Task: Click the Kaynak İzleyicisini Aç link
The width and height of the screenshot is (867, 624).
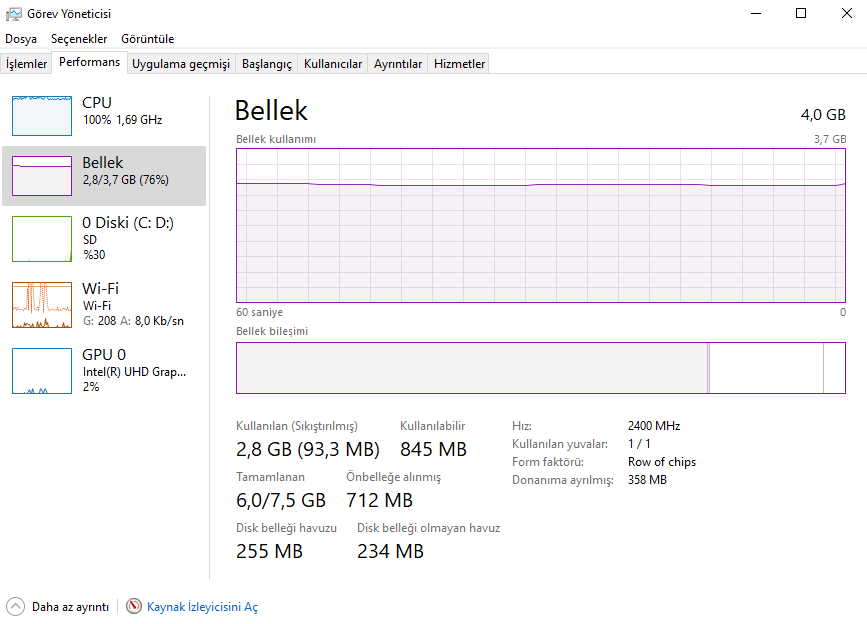Action: [202, 607]
